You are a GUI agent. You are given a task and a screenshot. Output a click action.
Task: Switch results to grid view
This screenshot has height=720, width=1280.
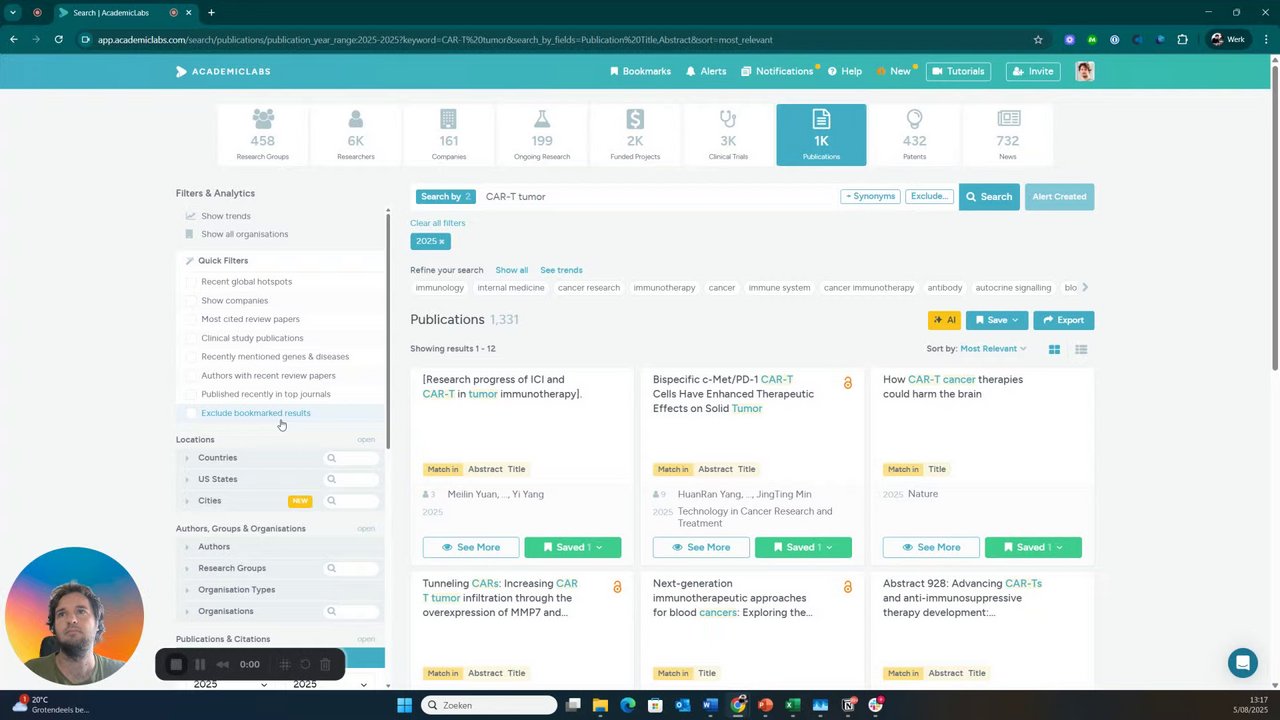(1054, 349)
